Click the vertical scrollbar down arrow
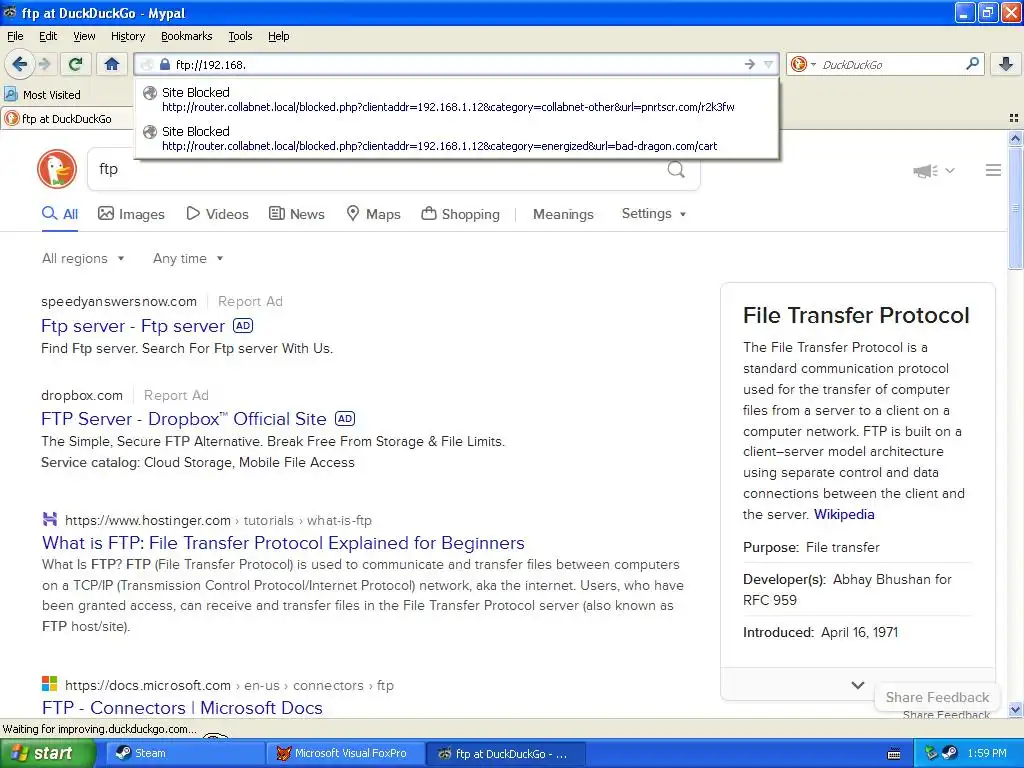1024x768 pixels. [1015, 709]
